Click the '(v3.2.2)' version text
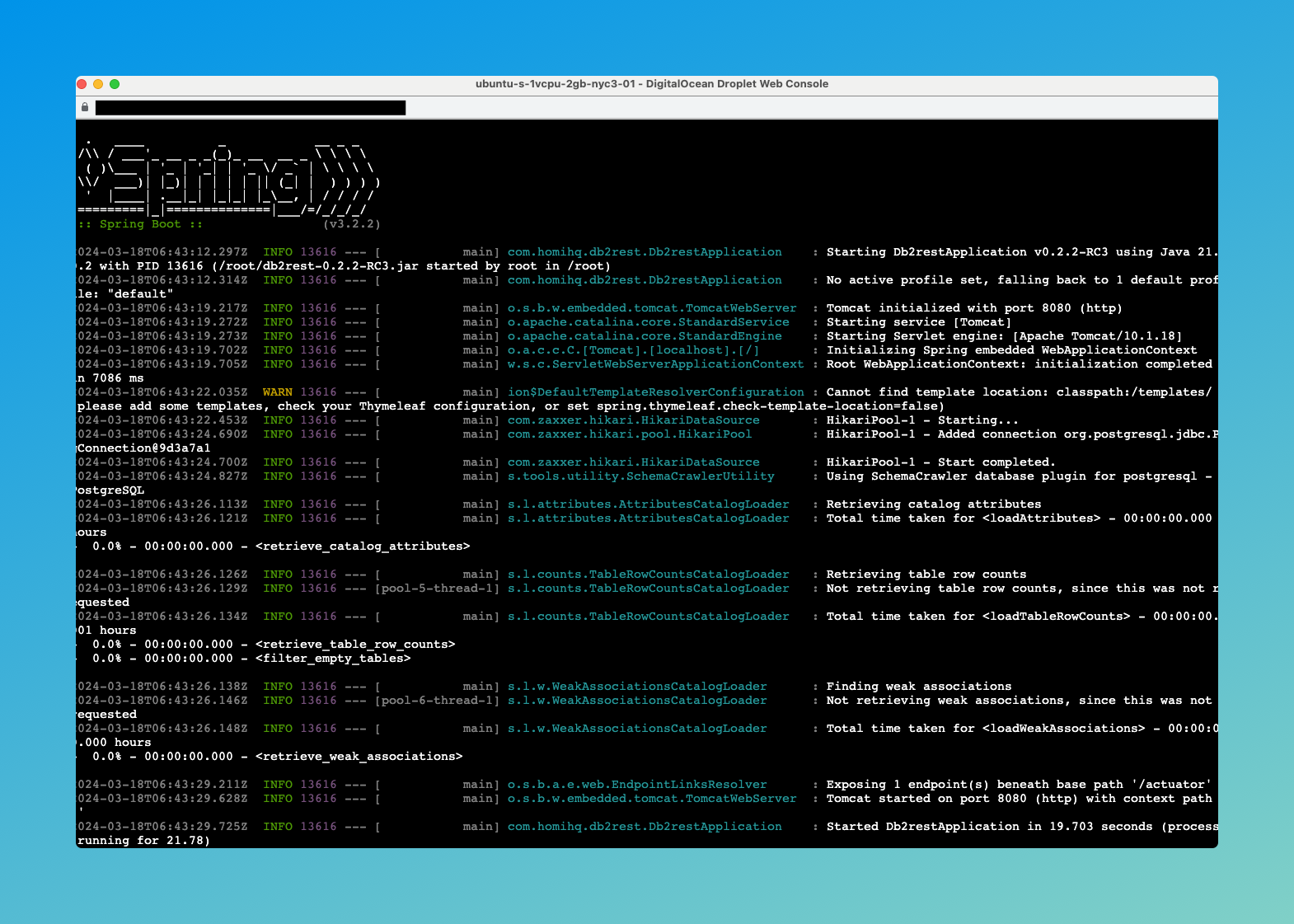The width and height of the screenshot is (1294, 924). 351,224
